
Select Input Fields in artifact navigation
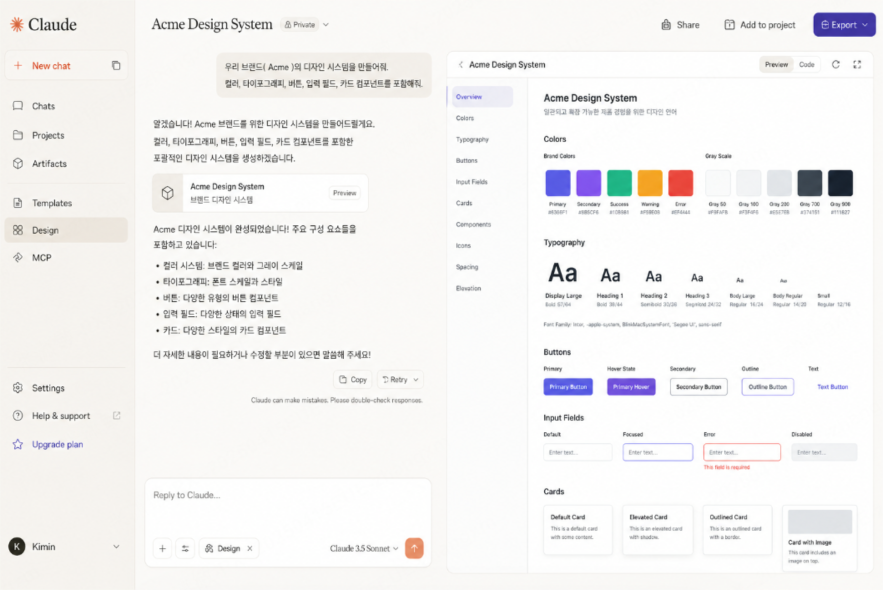[x=471, y=182]
